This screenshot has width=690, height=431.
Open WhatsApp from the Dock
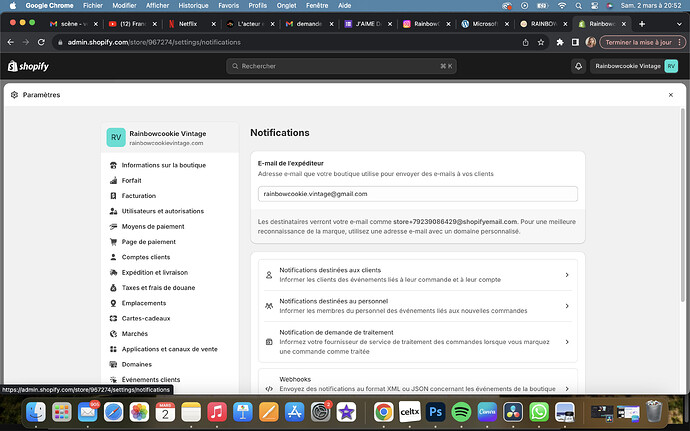539,412
